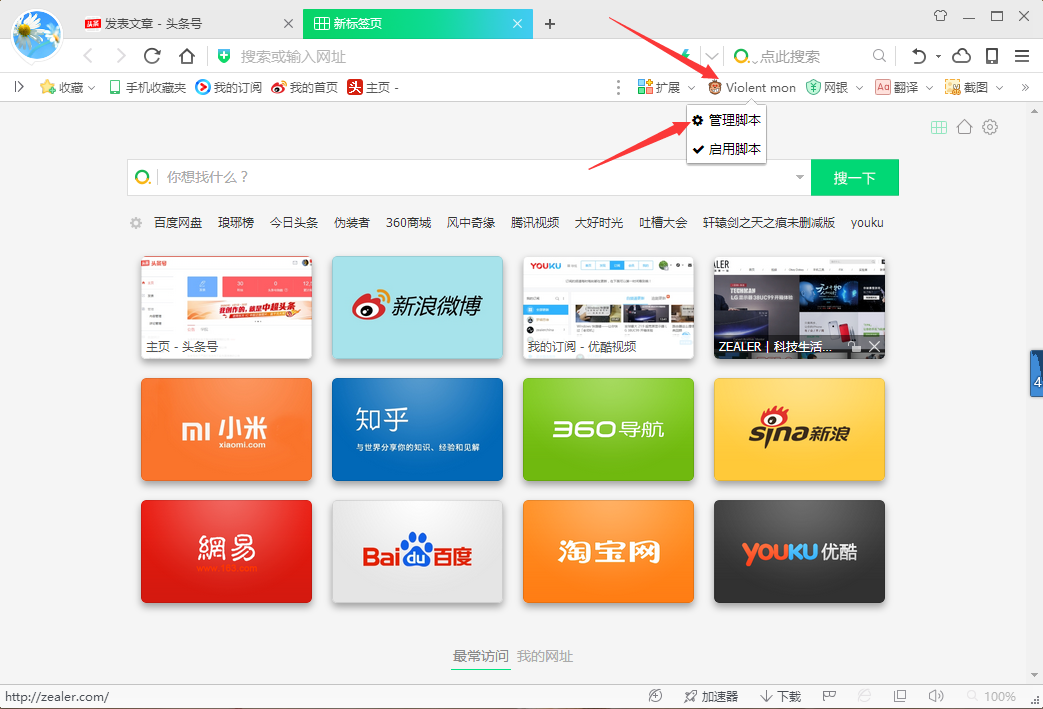Open the 知乎 speed dial tile
The image size is (1043, 709).
(417, 429)
